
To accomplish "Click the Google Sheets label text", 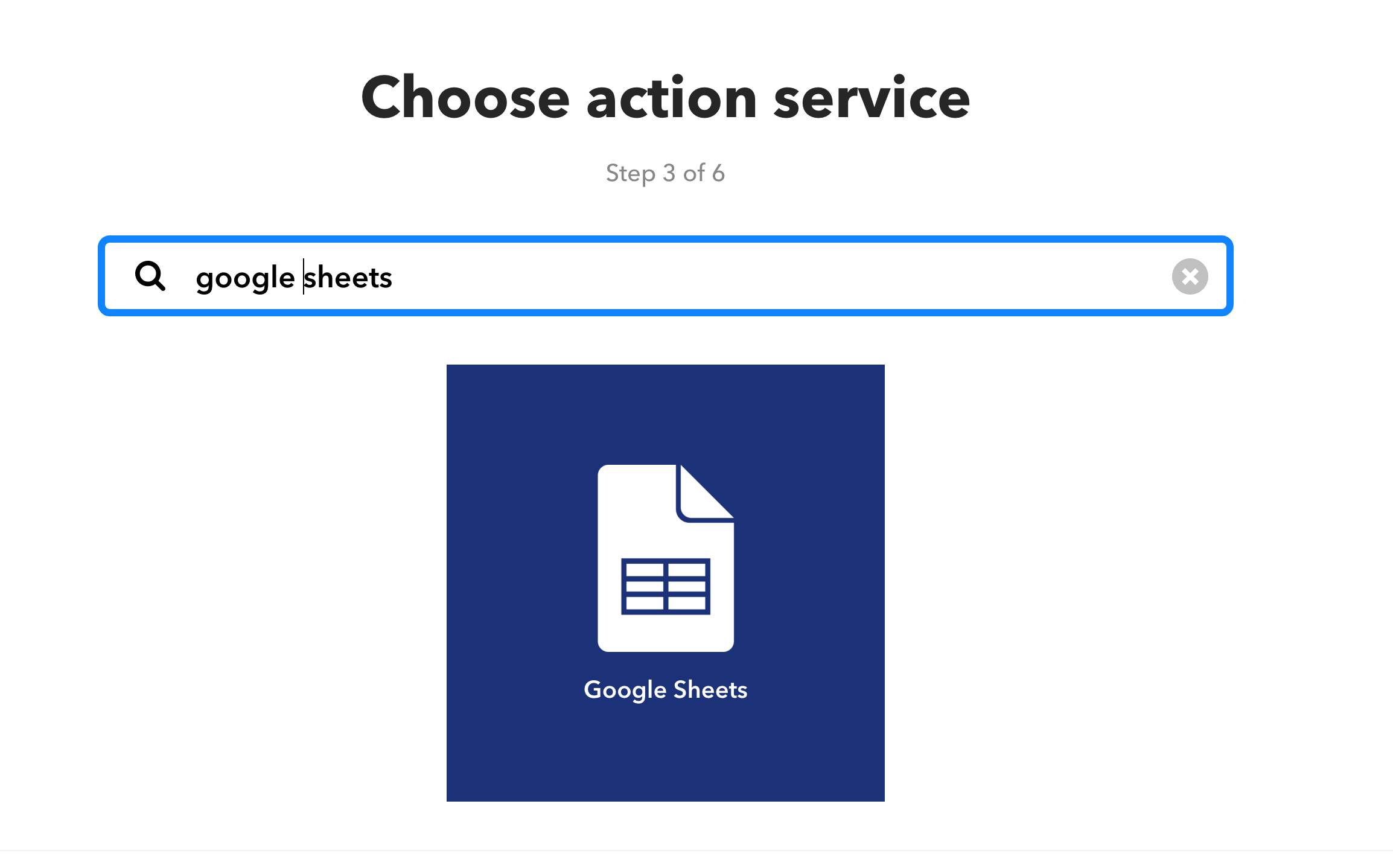I will tap(665, 689).
